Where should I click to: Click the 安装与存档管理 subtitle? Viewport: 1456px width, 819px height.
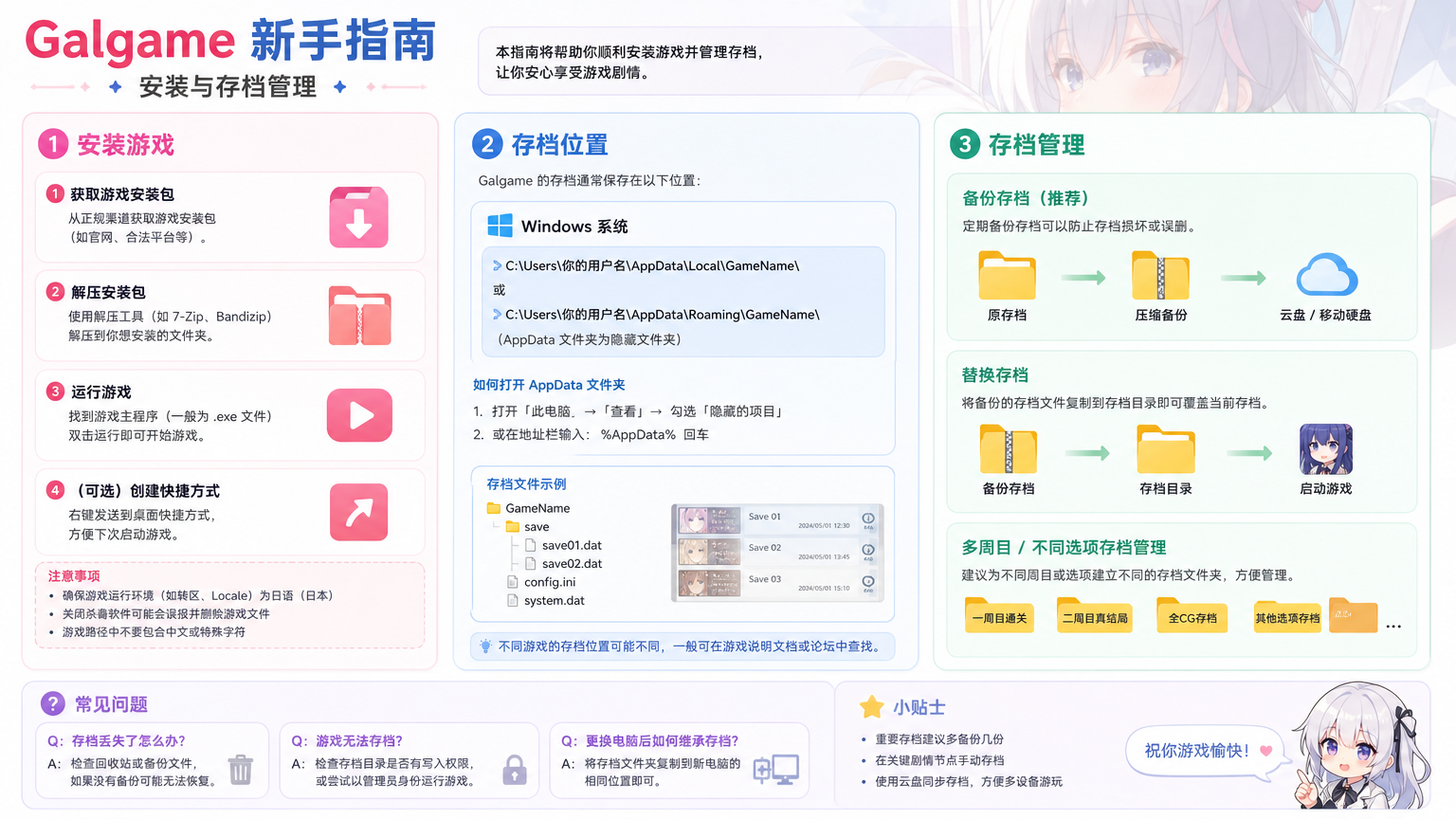click(x=227, y=86)
